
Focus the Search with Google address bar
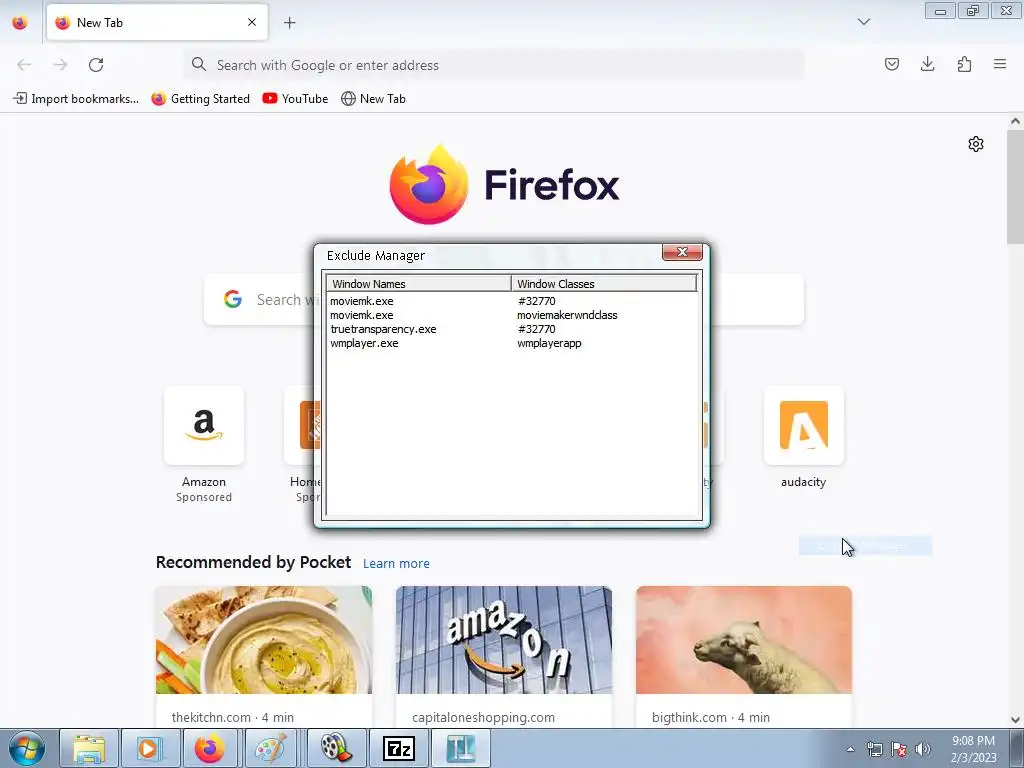[494, 65]
